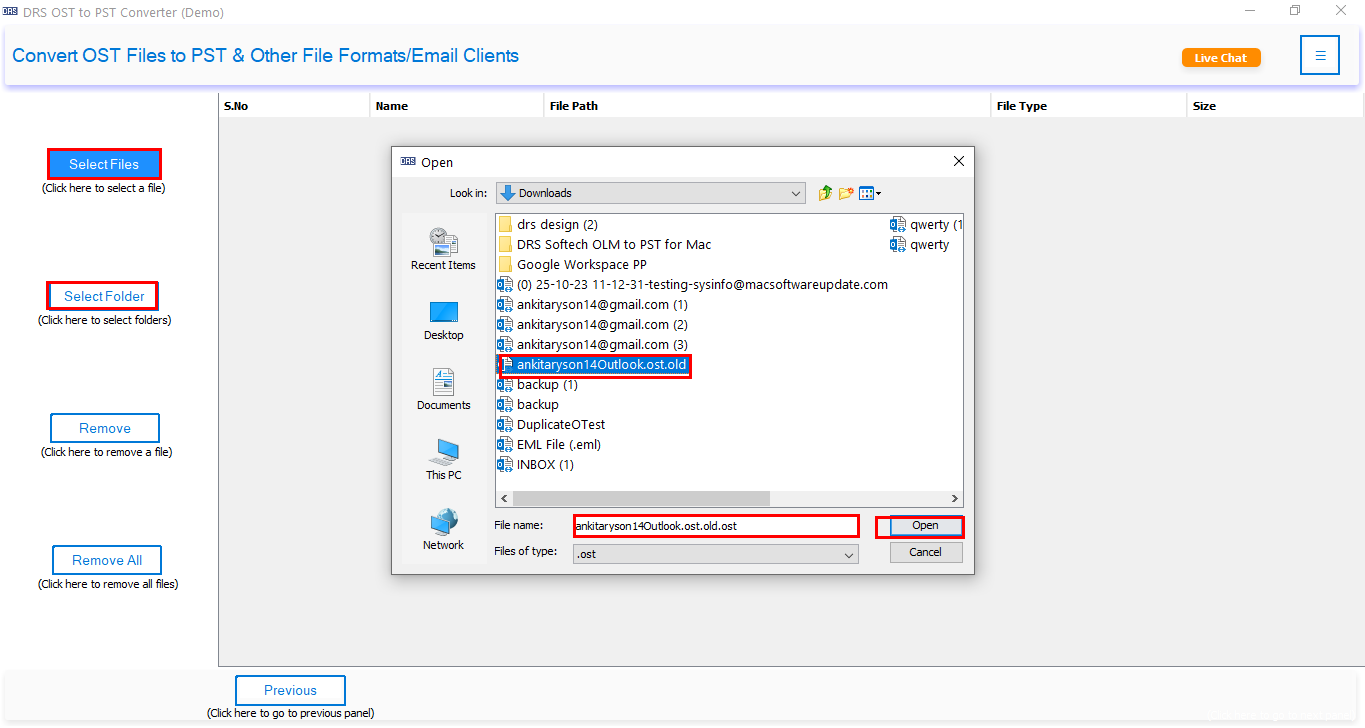
Task: Select the testing-sysinfo@macsoftwareupdate.com file
Action: (693, 284)
